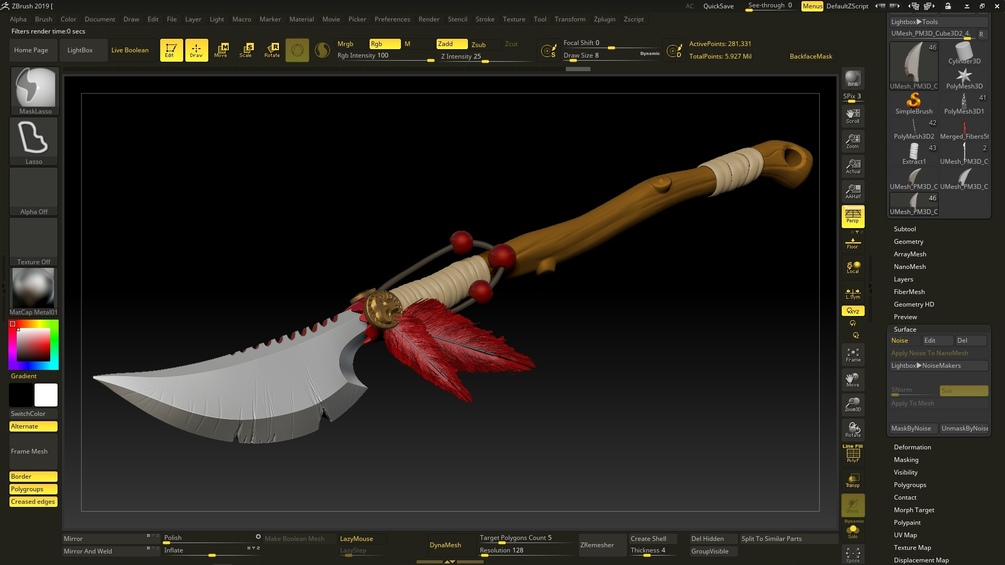The image size is (1005, 565).
Task: Set canvas to Actual size
Action: click(x=852, y=166)
